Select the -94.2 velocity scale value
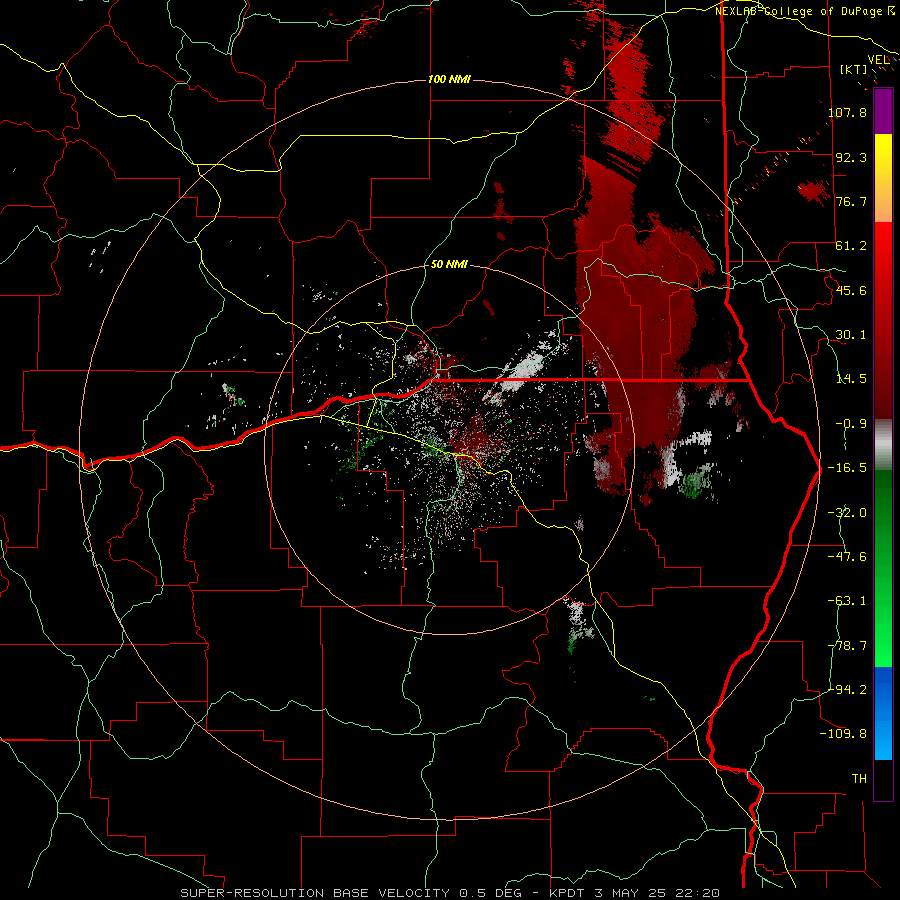This screenshot has width=900, height=900. (x=847, y=689)
